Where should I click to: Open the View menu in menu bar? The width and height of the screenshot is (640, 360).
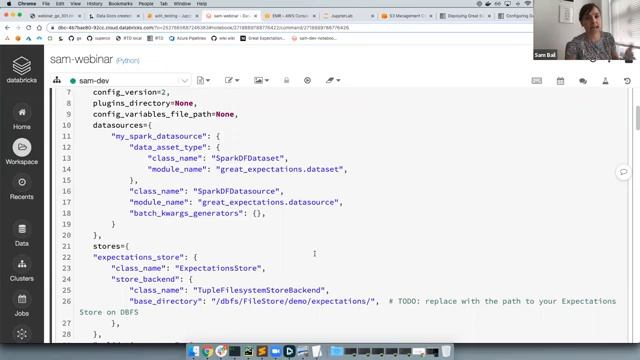coord(76,4)
